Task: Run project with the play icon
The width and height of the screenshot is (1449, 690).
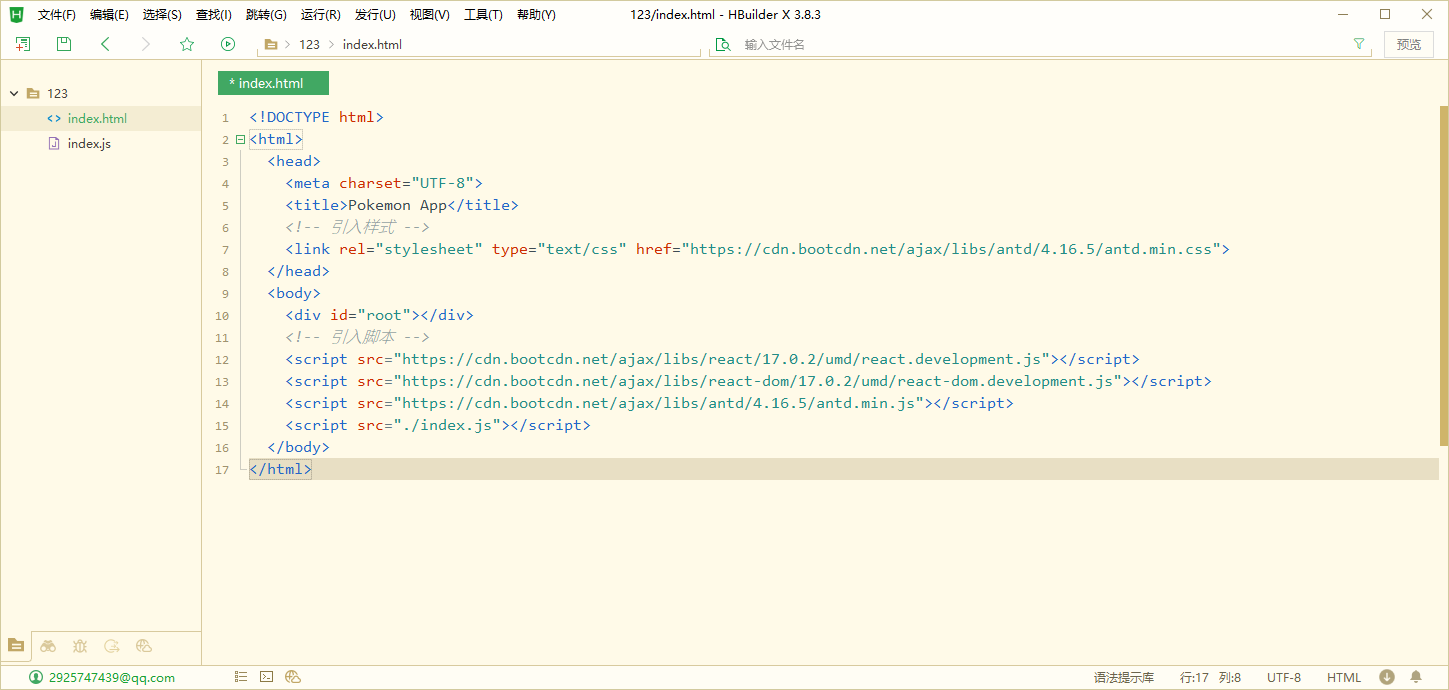Action: [x=228, y=44]
